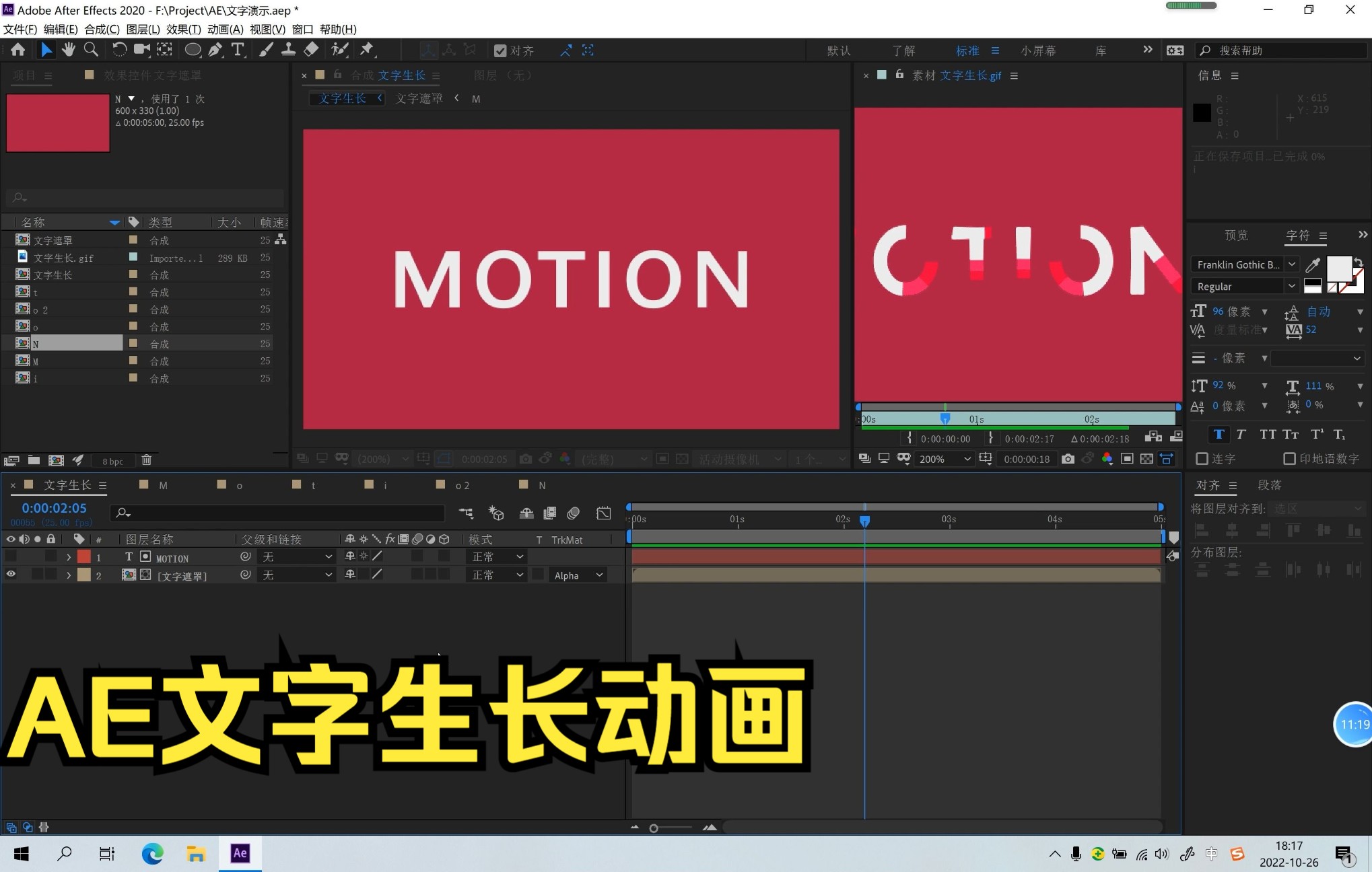Switch to the 文字遮罩 composition tab
1372x872 pixels.
(419, 98)
